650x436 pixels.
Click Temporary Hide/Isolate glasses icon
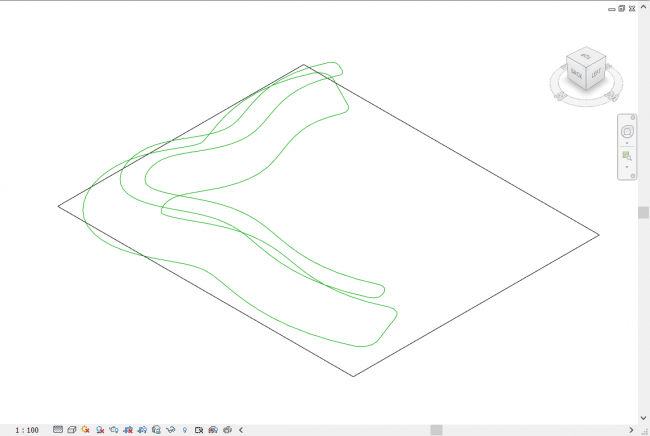(171, 430)
